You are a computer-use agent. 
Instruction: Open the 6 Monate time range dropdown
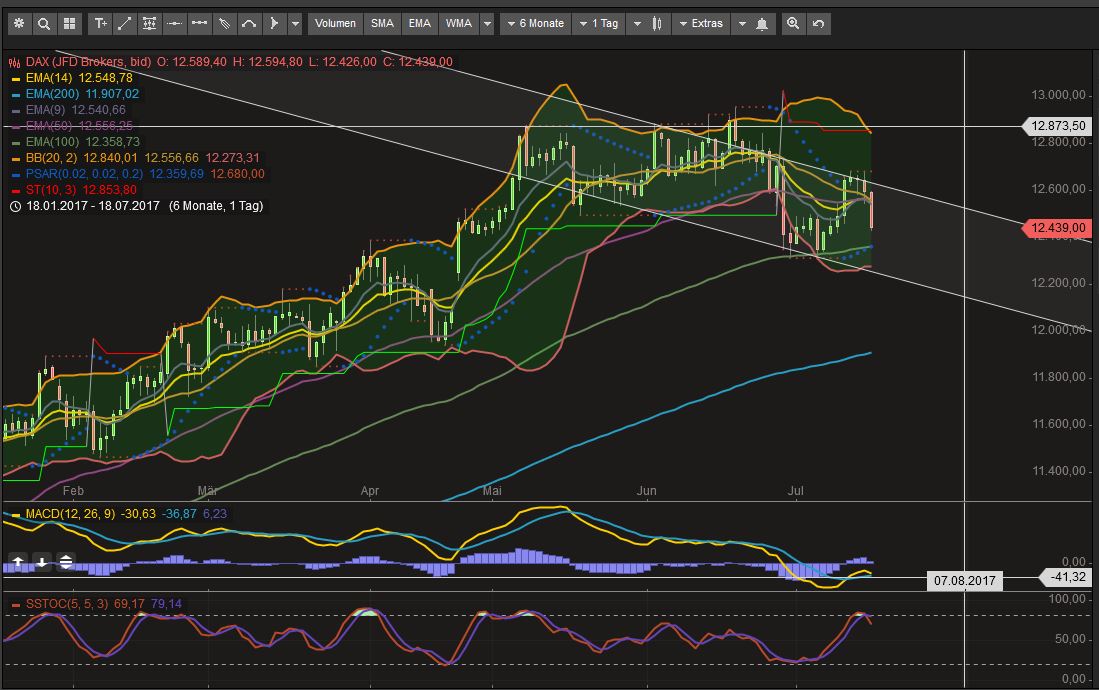coord(536,23)
